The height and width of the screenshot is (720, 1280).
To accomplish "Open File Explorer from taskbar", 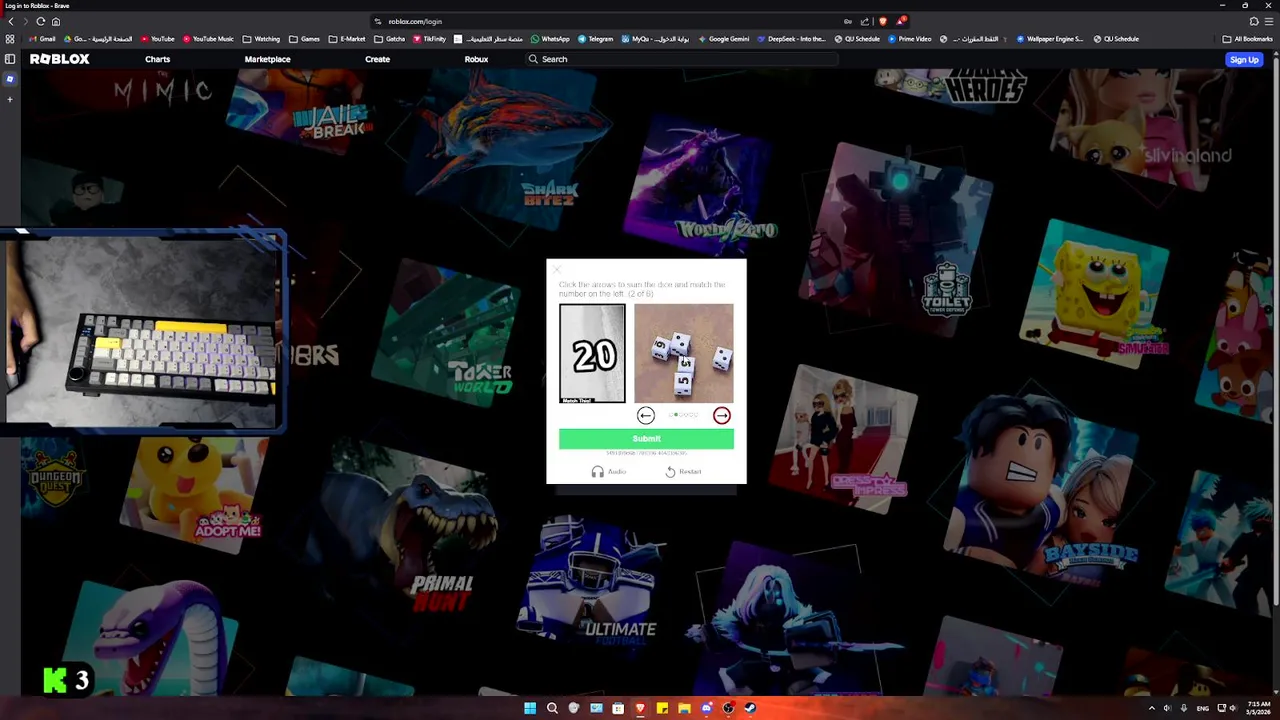I will pos(684,708).
